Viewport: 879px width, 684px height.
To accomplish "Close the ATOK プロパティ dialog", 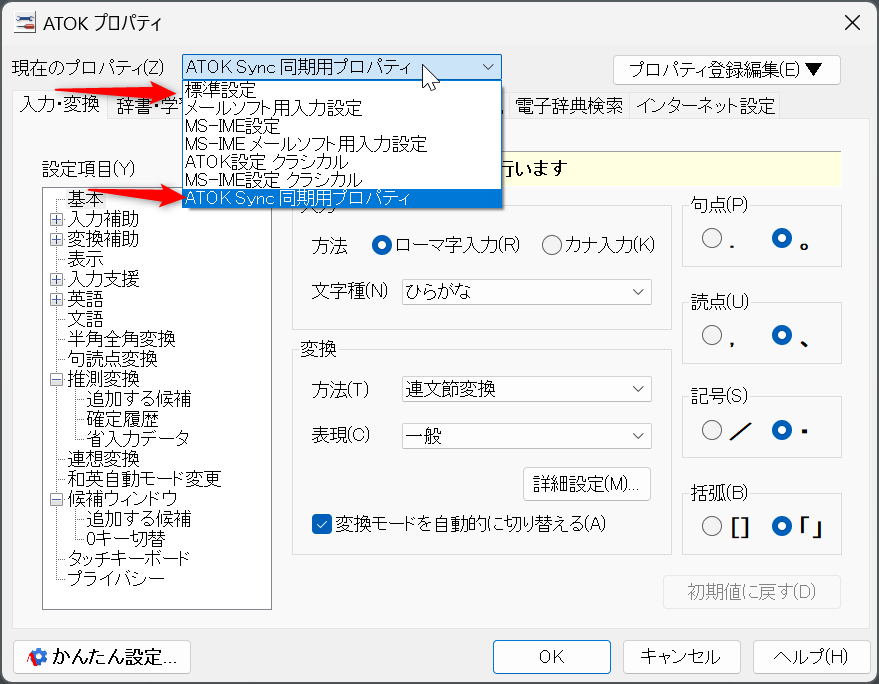I will point(852,23).
